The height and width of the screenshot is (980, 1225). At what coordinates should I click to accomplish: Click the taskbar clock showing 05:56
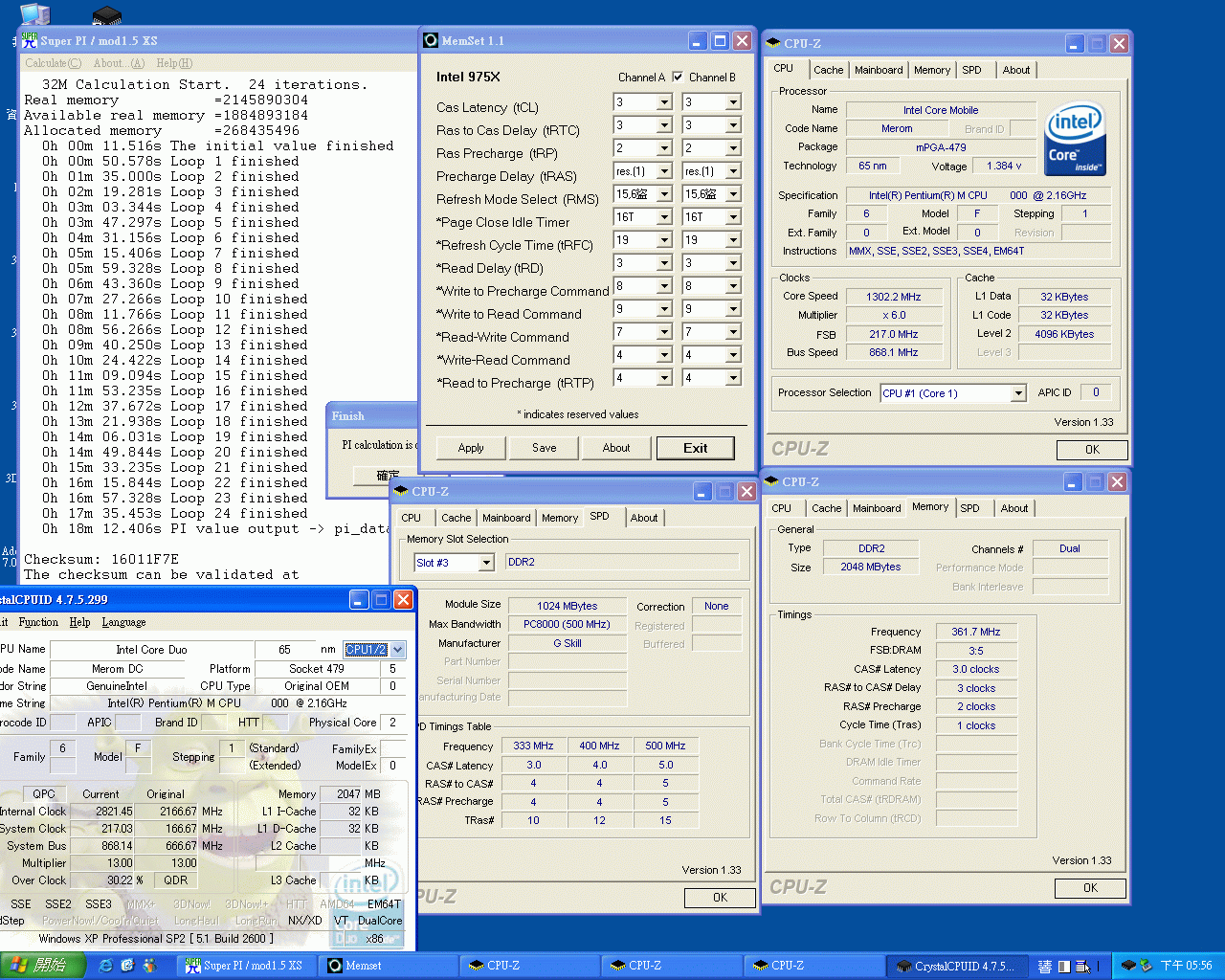1186,966
